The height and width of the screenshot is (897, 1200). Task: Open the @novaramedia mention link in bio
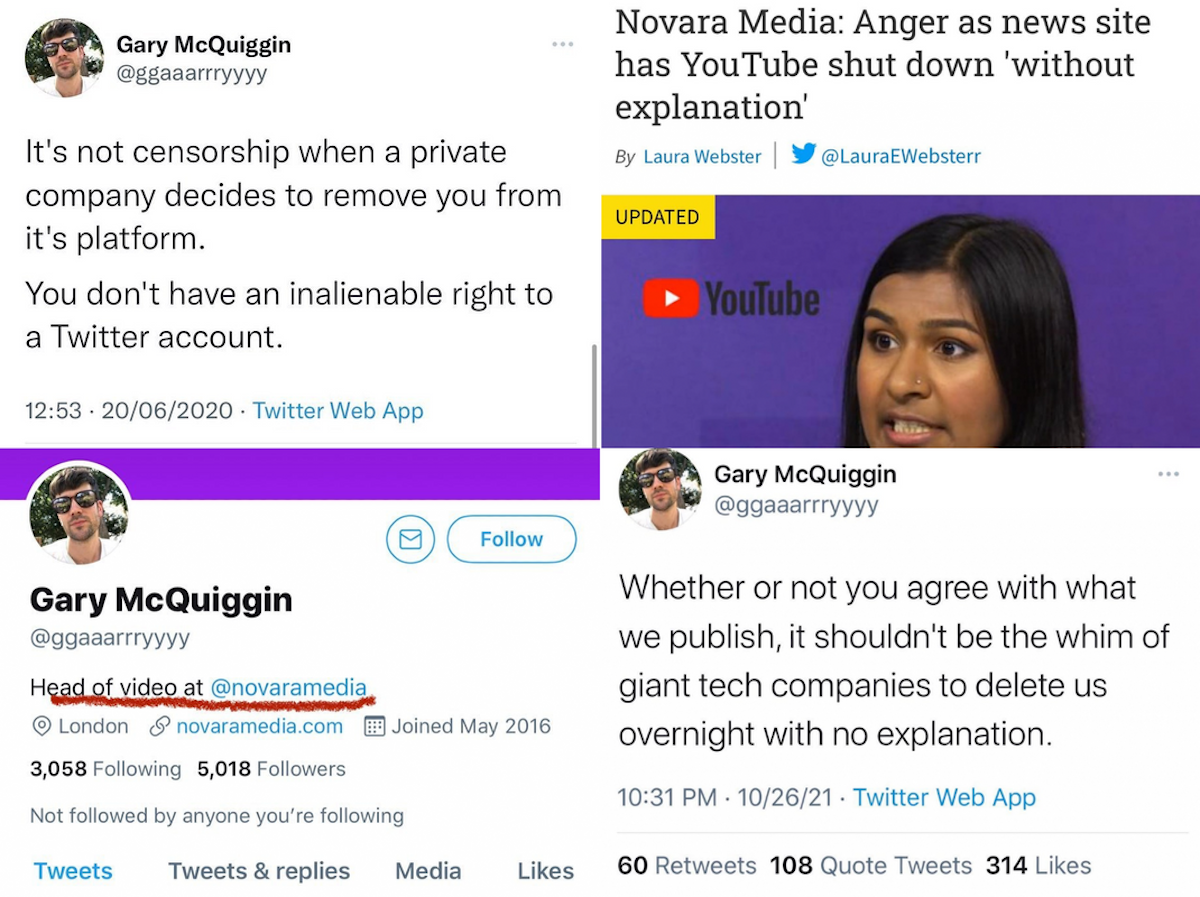tap(288, 687)
